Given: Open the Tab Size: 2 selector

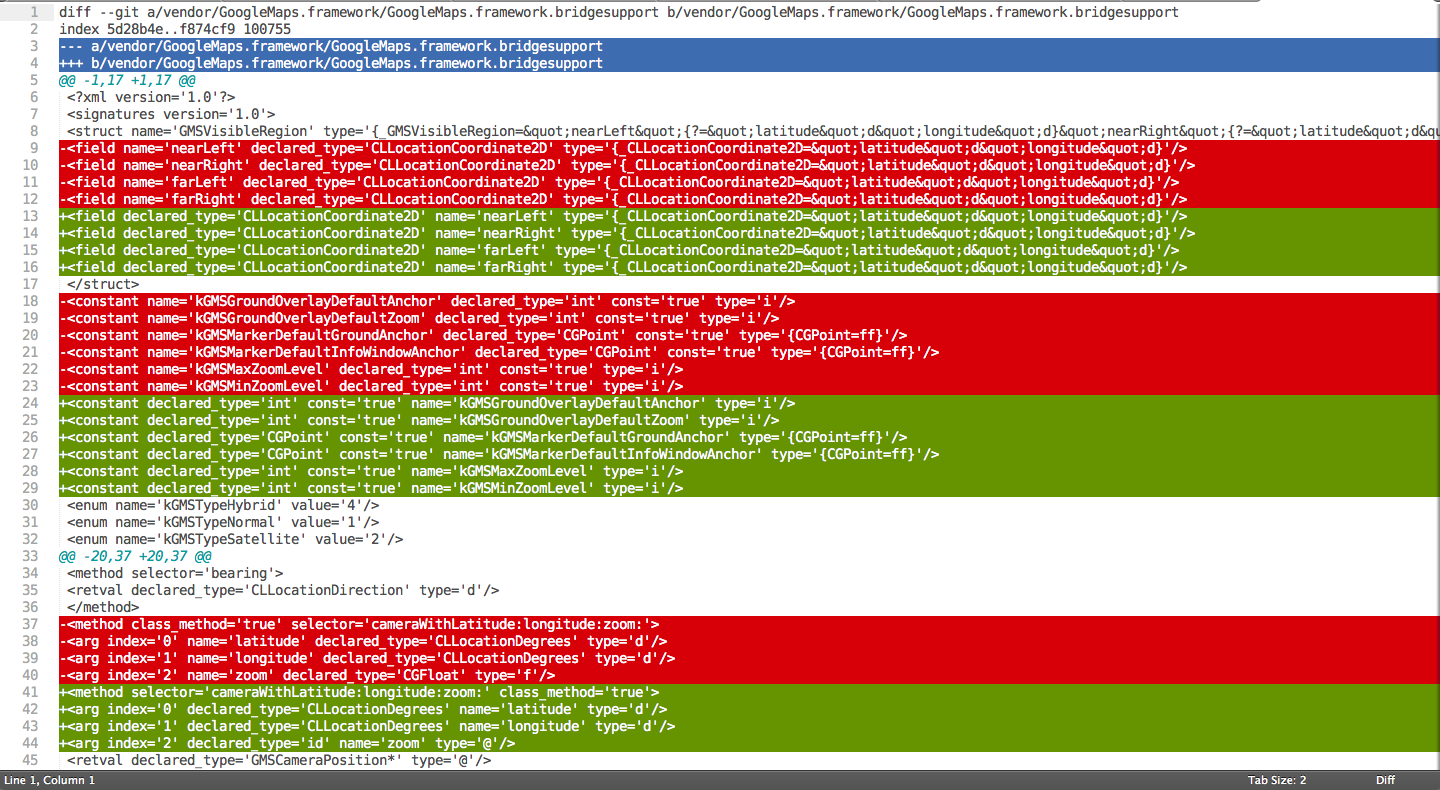Looking at the screenshot, I should coord(1277,780).
